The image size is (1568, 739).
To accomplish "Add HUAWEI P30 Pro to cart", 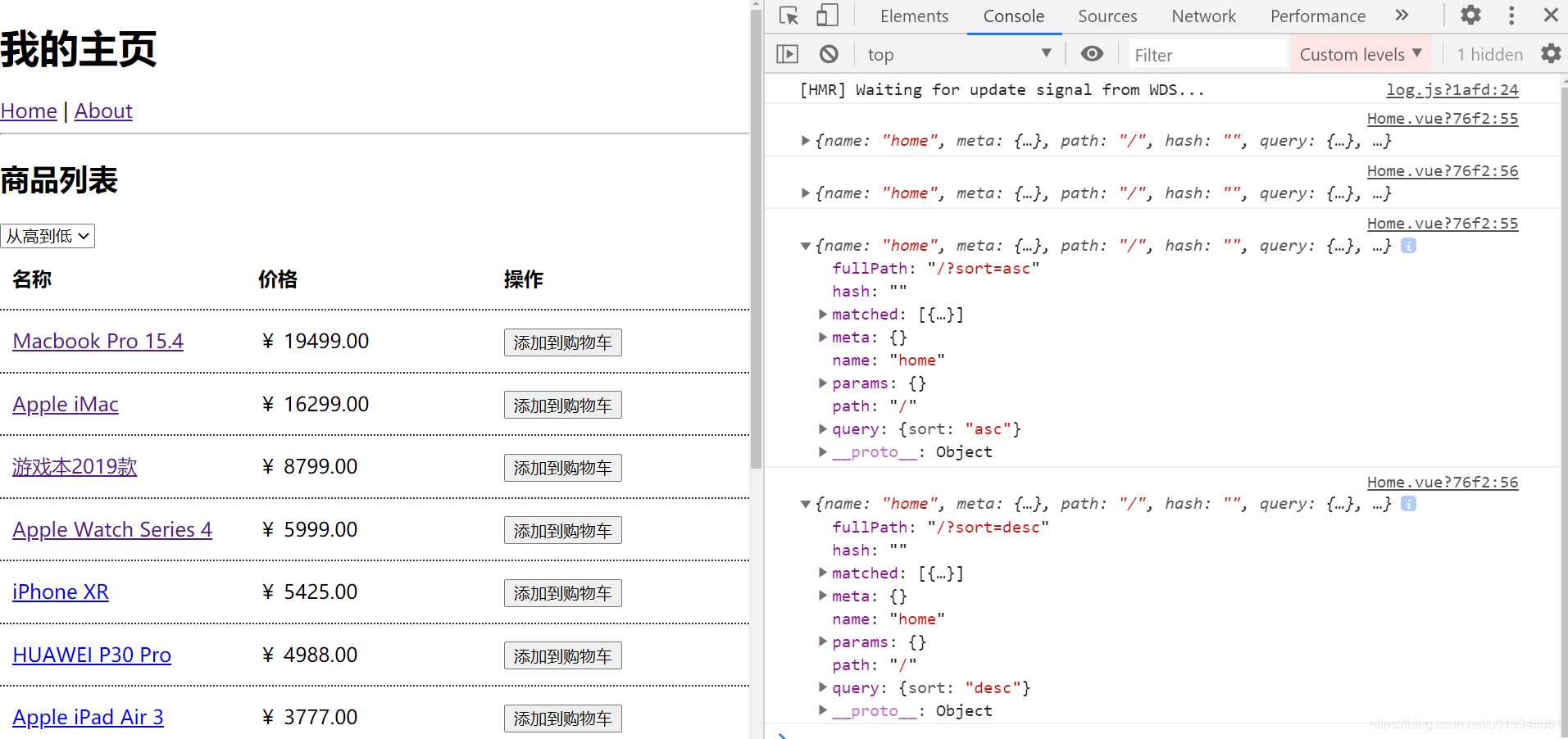I will point(562,655).
